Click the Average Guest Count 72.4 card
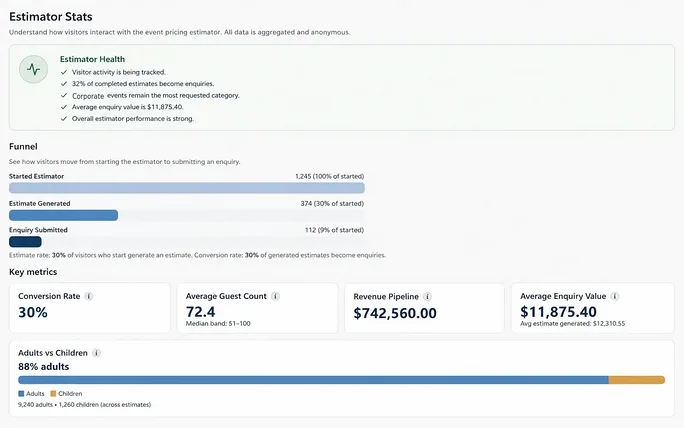 click(x=257, y=308)
